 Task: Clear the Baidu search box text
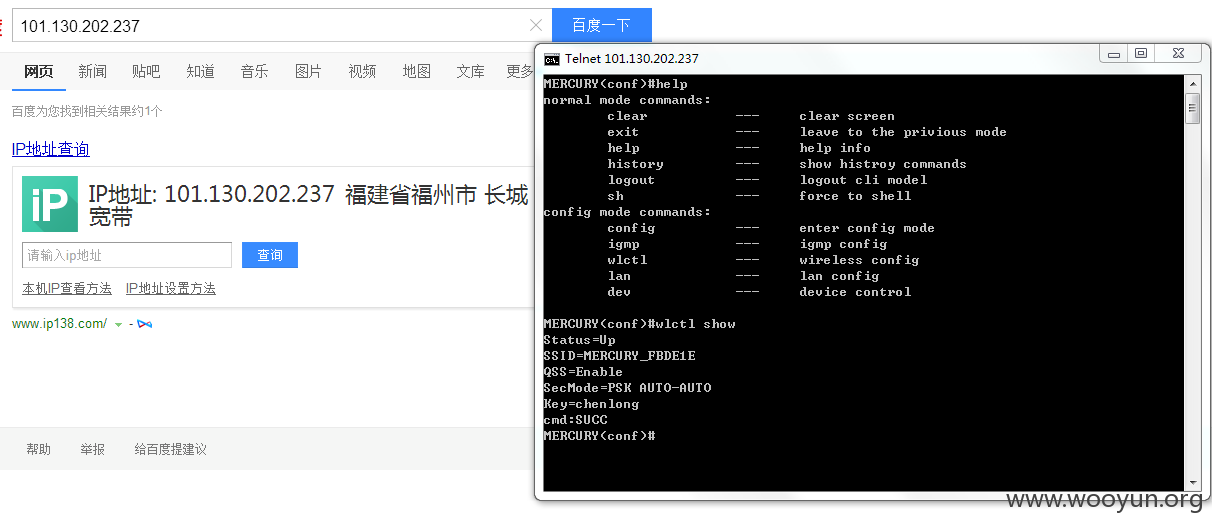tap(536, 26)
